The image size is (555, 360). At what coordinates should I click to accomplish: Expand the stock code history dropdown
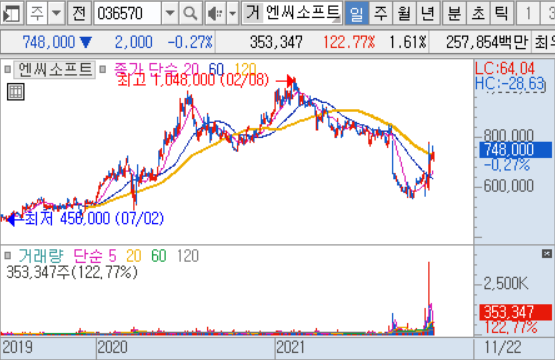[x=170, y=13]
